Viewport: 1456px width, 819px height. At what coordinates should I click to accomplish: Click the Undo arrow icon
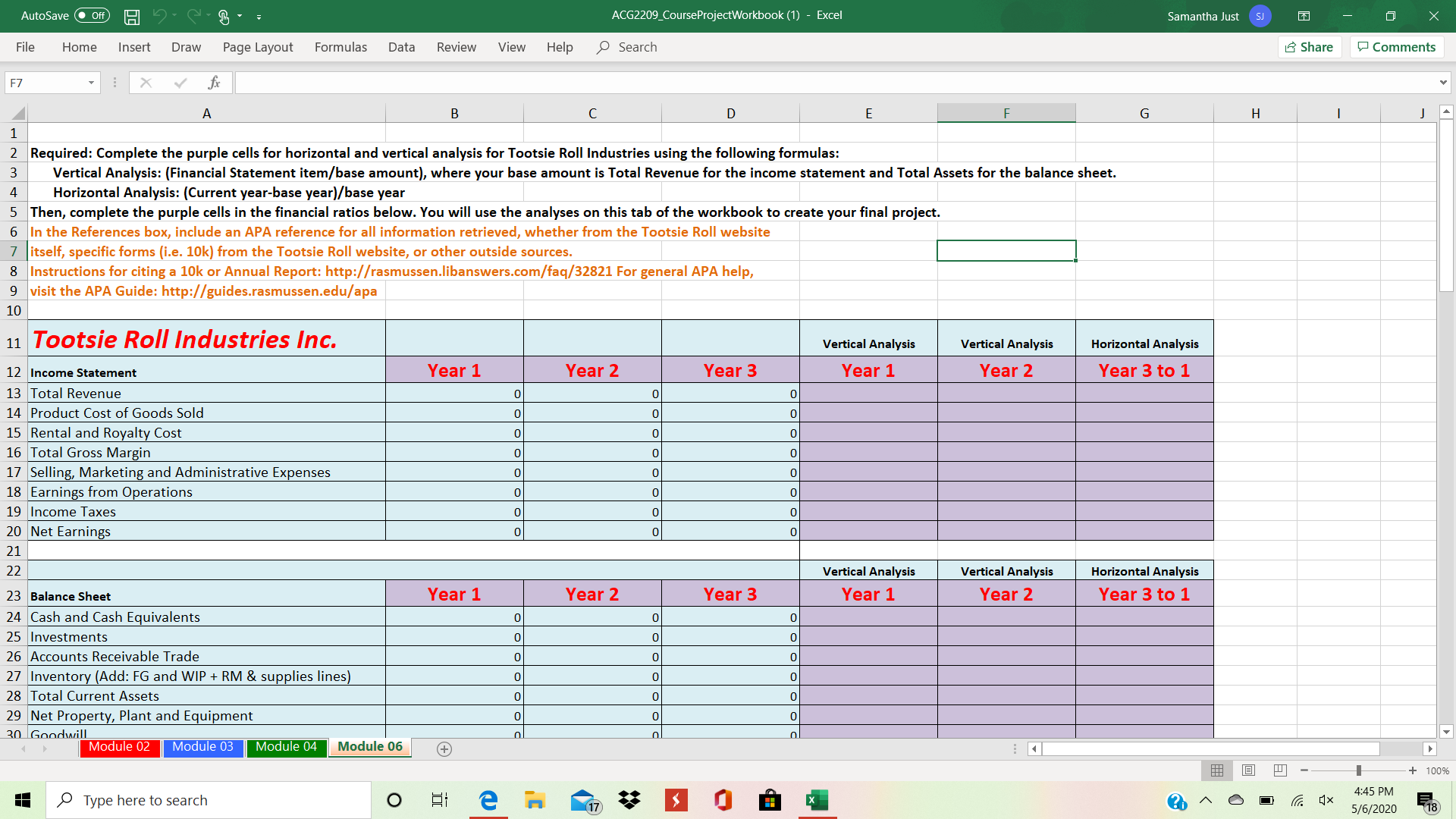point(159,15)
